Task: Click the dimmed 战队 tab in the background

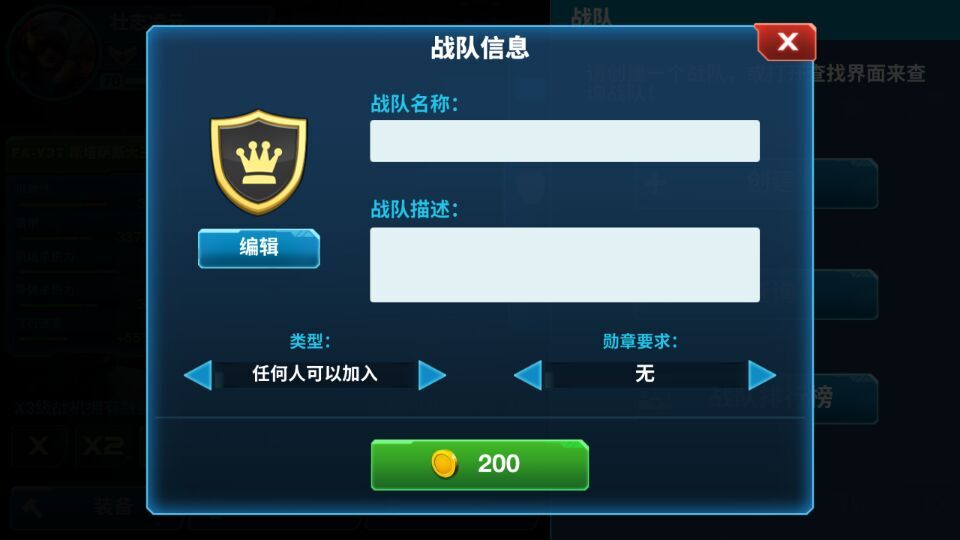Action: point(591,17)
